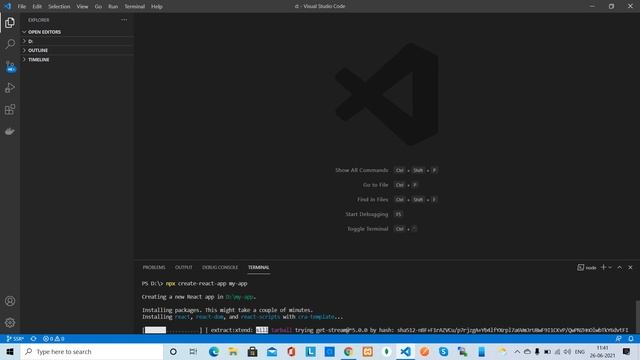Expand the D: folder section
640x360 pixels.
pos(78,41)
